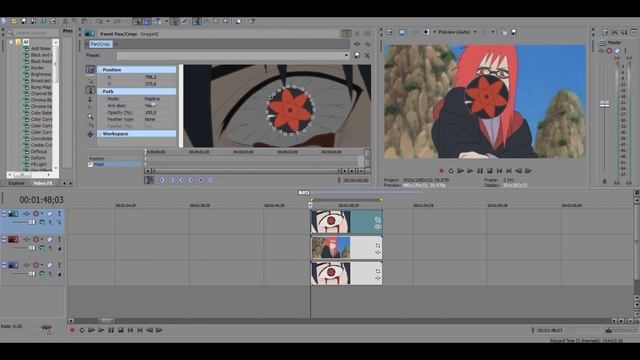Pause playback in the preview window
The image size is (640, 360).
480,171
